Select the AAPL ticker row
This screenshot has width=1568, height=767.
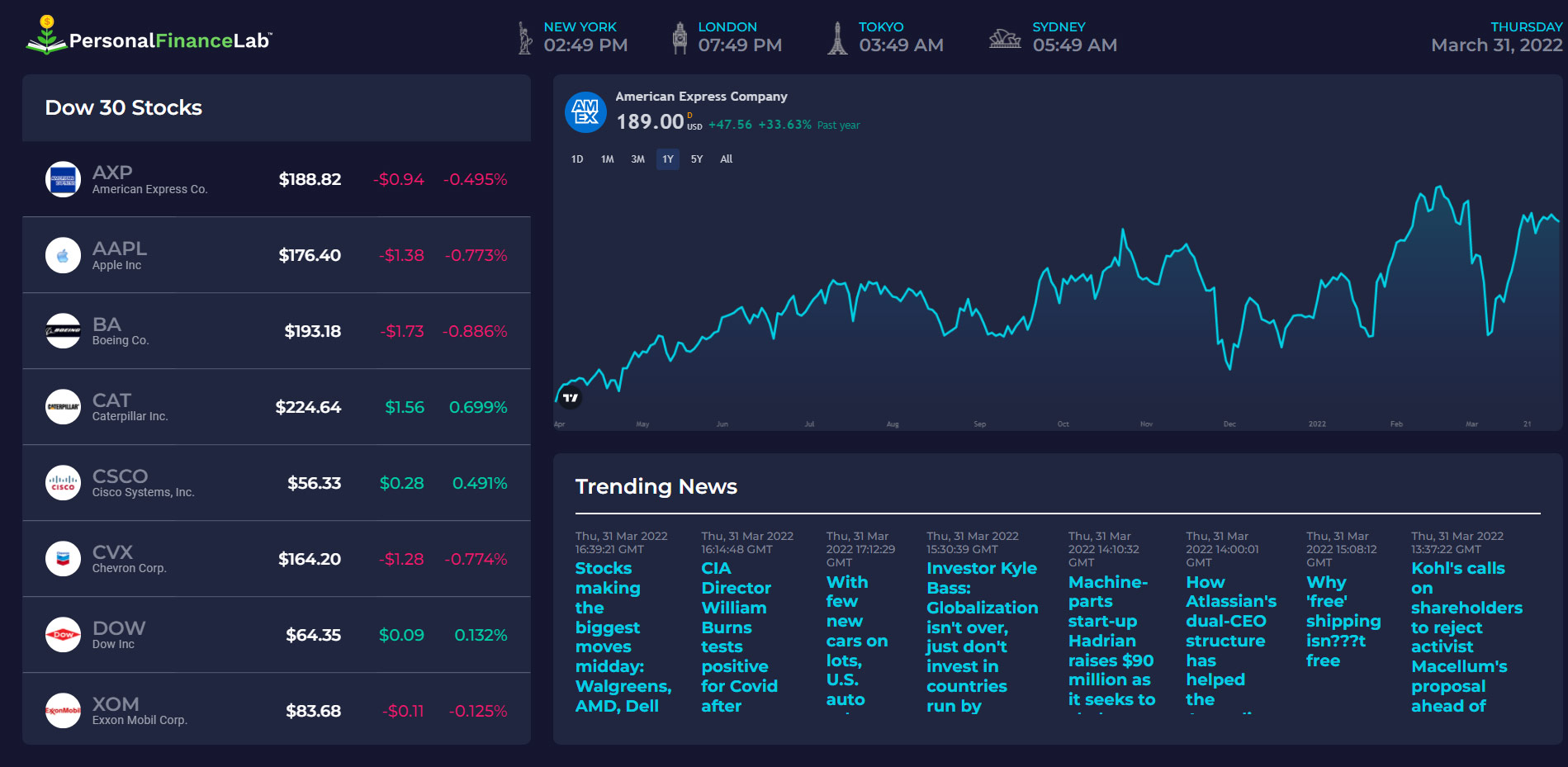pyautogui.click(x=277, y=255)
